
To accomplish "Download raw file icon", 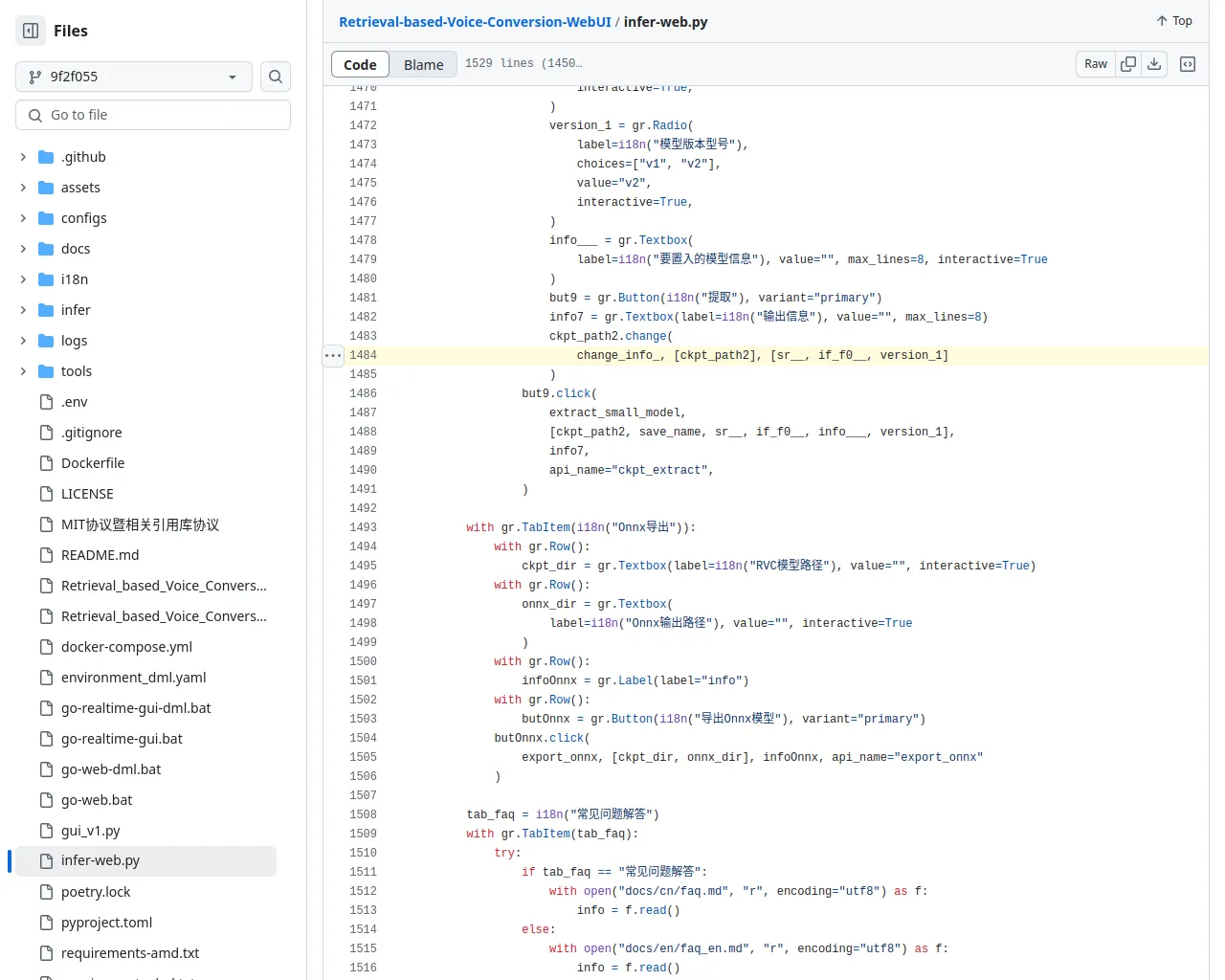I will point(1154,64).
